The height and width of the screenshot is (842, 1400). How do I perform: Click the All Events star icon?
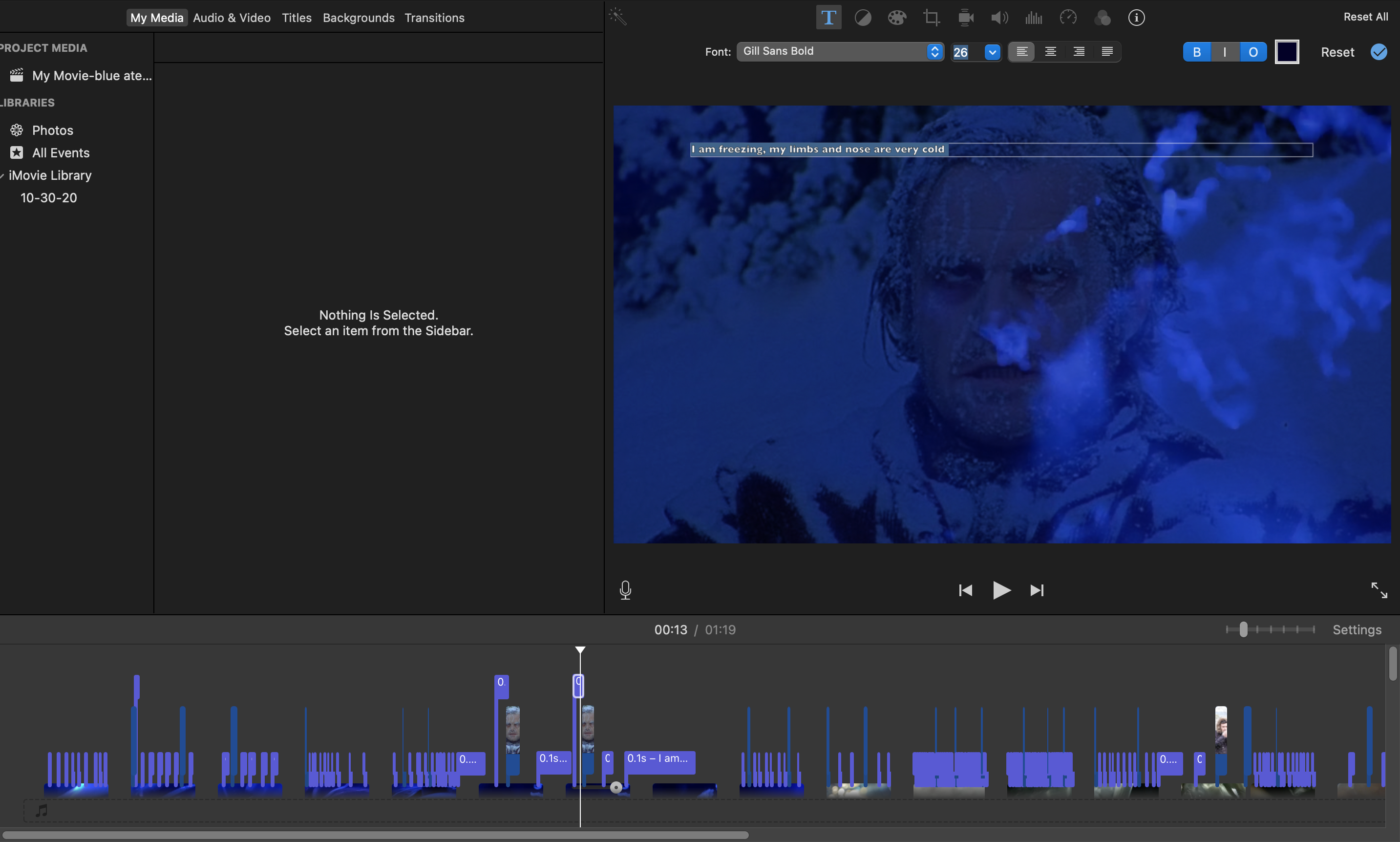pos(17,152)
